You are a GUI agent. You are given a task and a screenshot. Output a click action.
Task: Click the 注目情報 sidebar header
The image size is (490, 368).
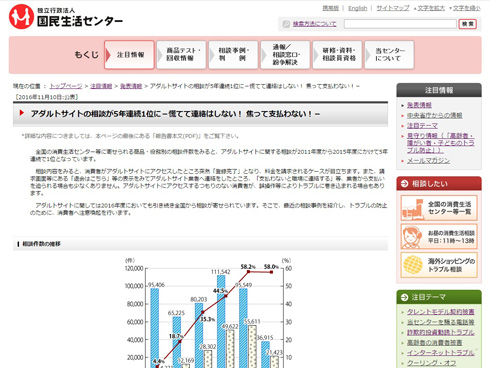tap(439, 90)
